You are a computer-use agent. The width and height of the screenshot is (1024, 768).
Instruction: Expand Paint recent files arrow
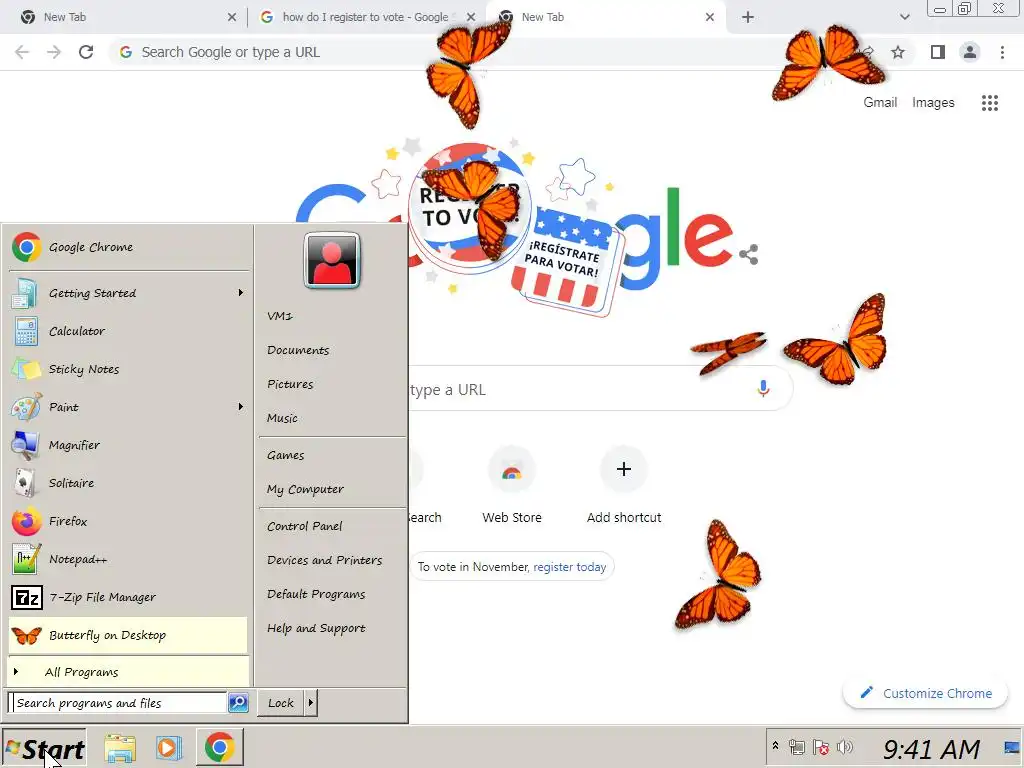240,407
